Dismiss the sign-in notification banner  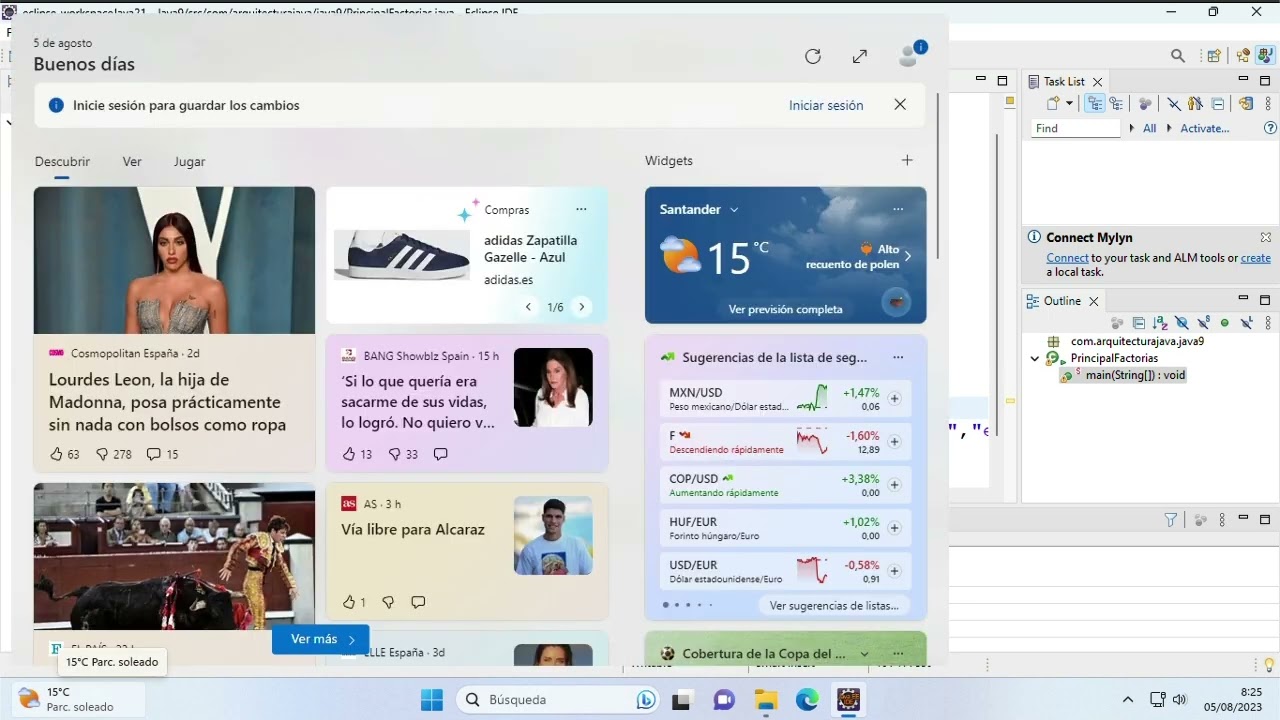point(900,105)
